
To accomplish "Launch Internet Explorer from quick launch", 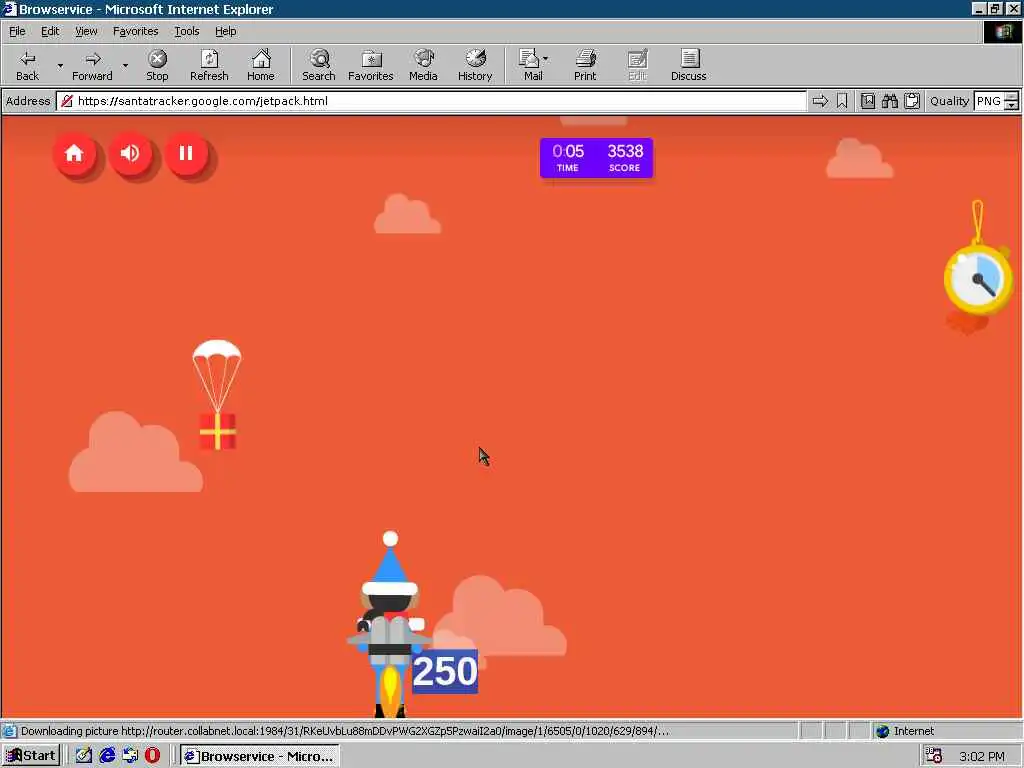I will (x=107, y=756).
